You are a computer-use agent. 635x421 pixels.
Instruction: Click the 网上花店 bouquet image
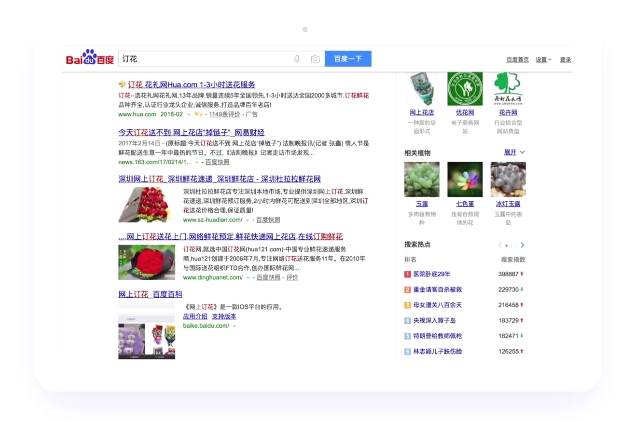point(422,89)
